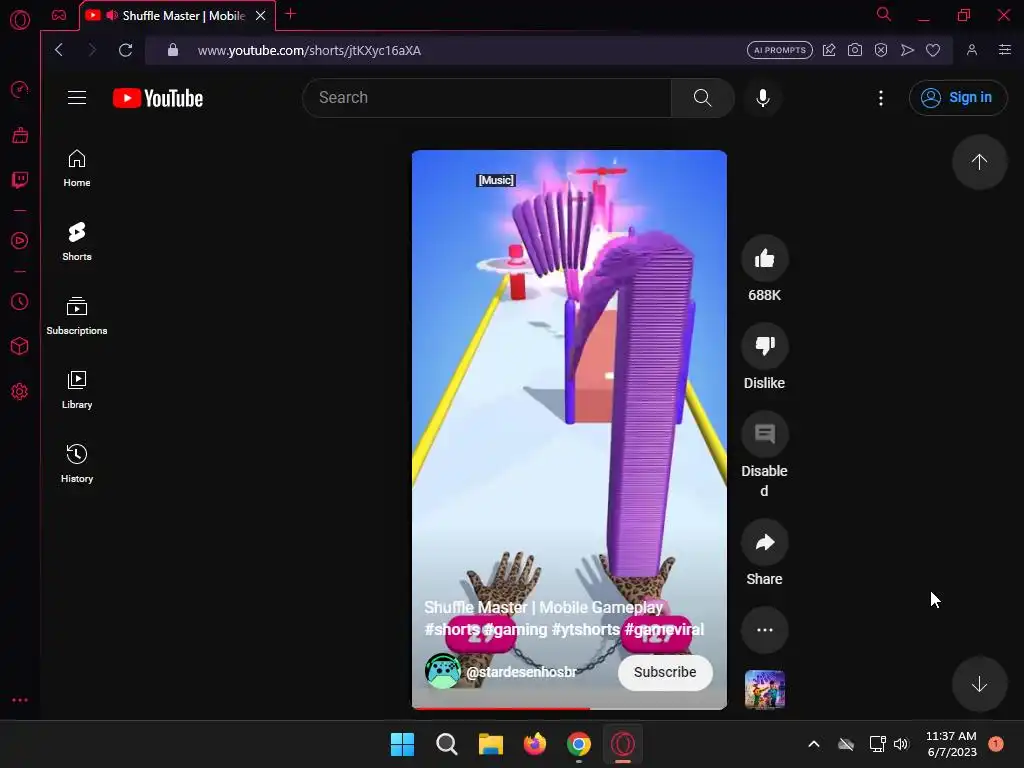Open Windows Start menu
Viewport: 1024px width, 768px height.
pyautogui.click(x=402, y=744)
